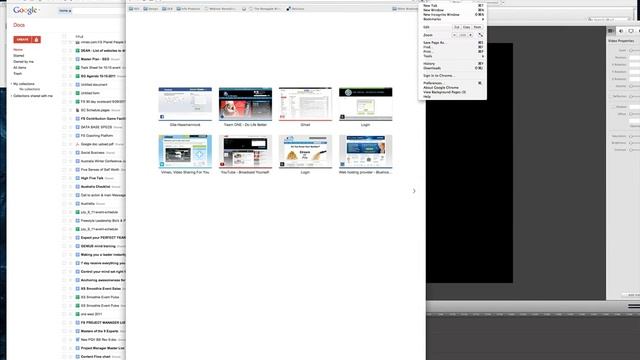Click the fullscreen icon in Zoom row
640x360 pixels.
pos(480,35)
